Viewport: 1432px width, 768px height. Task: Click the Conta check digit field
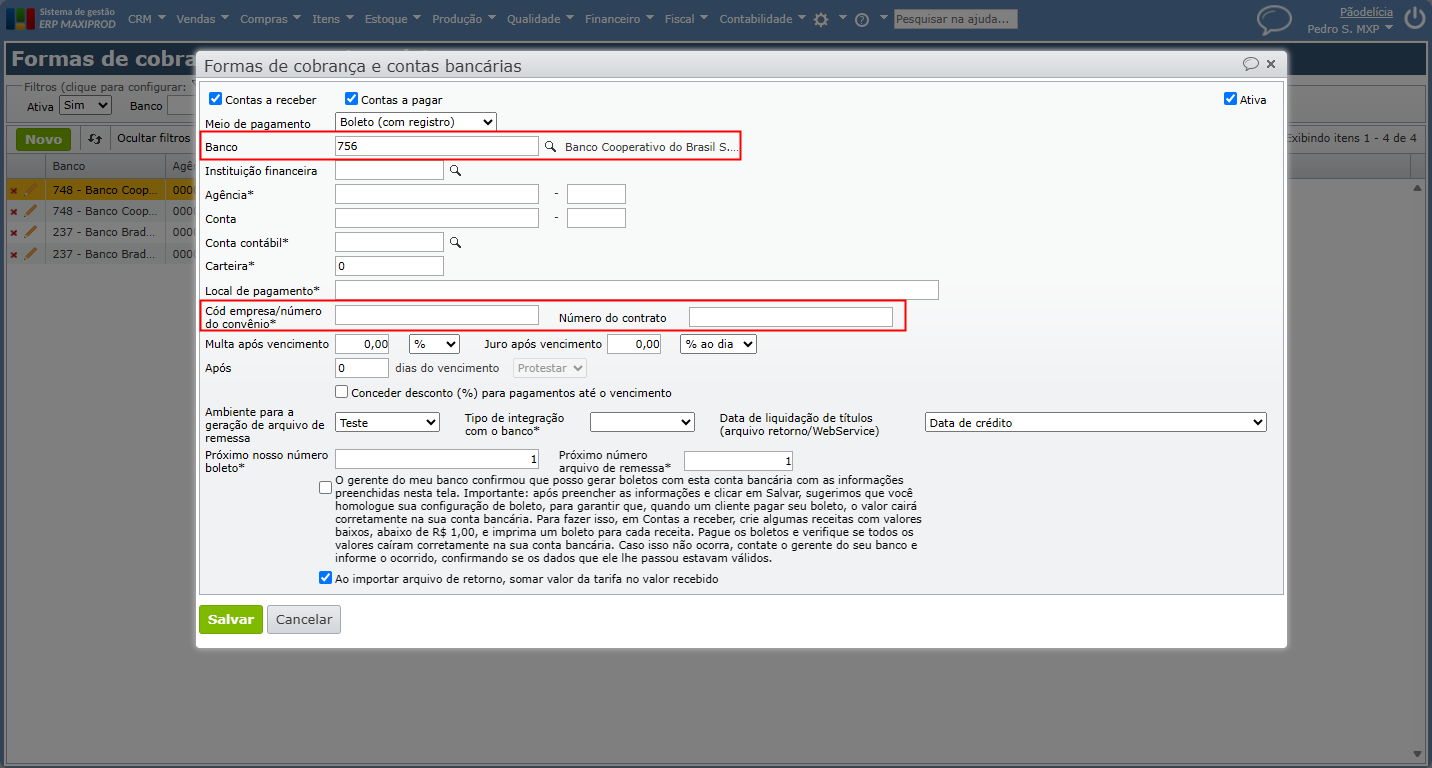point(596,218)
